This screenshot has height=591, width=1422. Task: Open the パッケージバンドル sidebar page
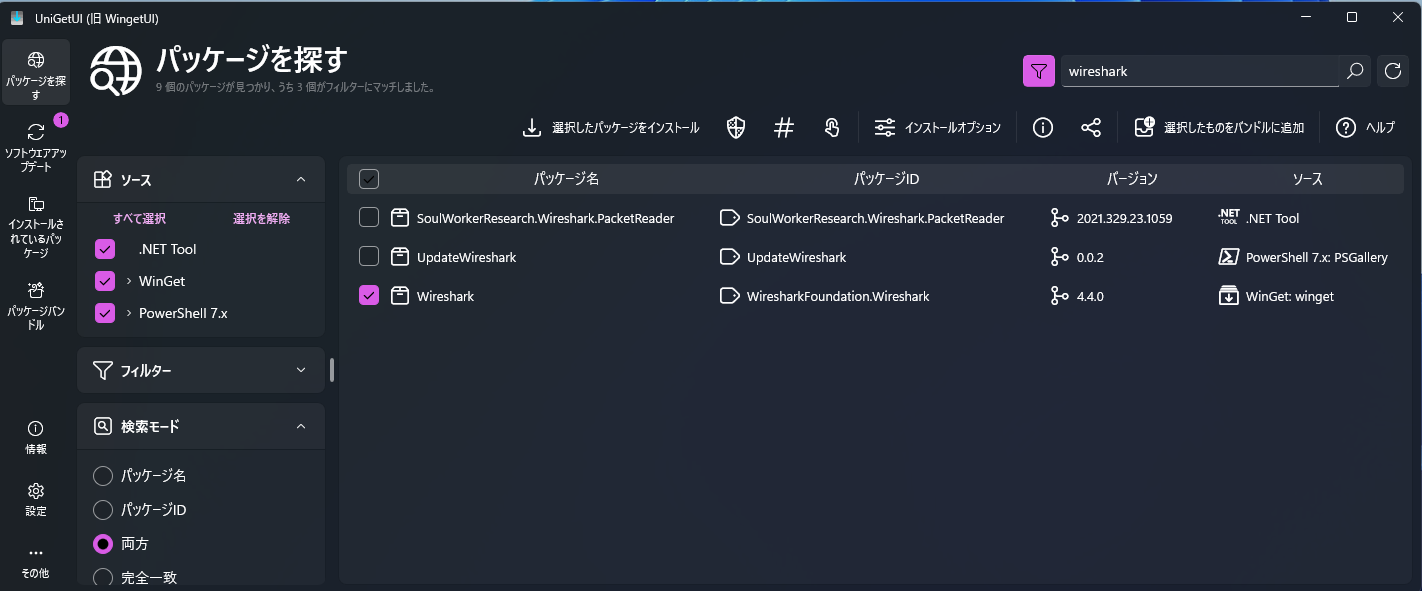36,305
